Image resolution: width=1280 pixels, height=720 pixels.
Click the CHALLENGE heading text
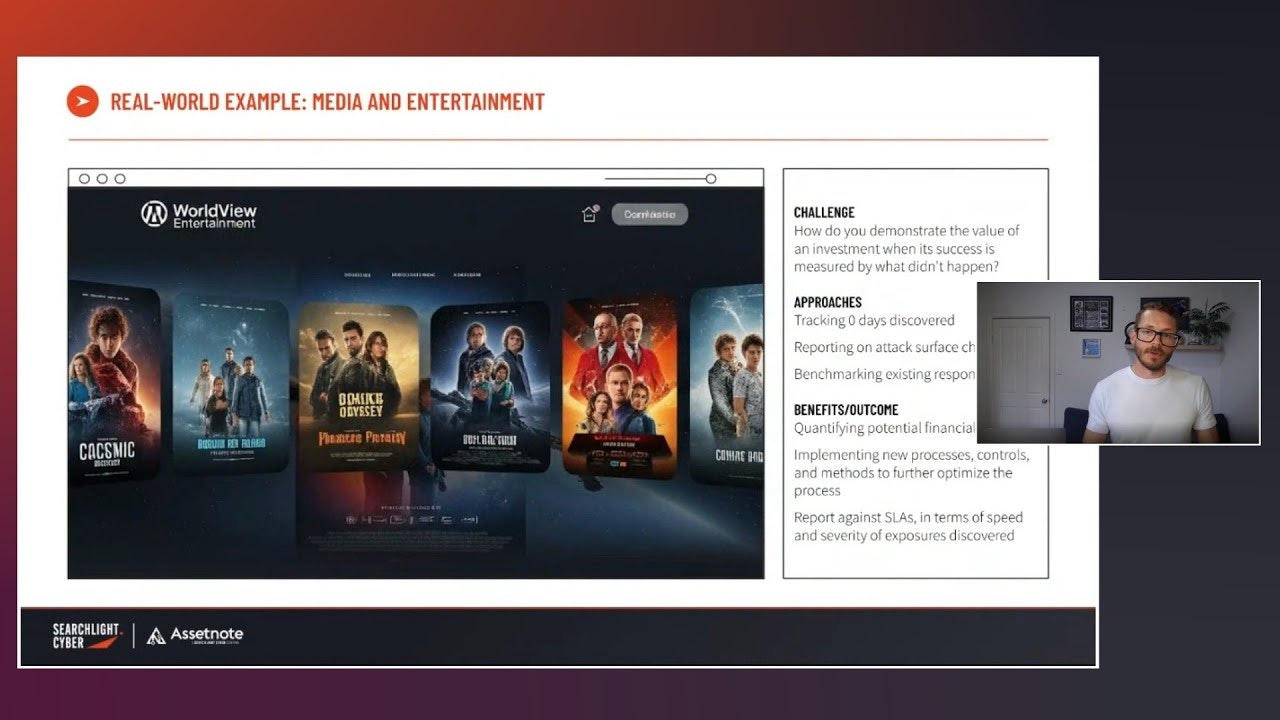[824, 213]
